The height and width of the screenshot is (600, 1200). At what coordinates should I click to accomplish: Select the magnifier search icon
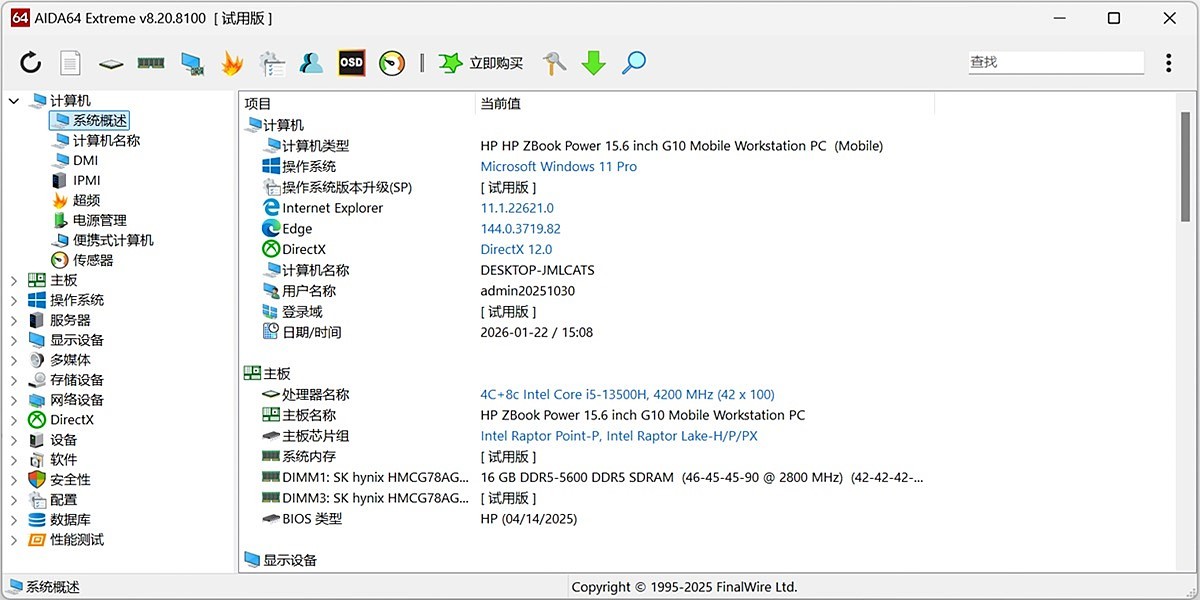click(x=633, y=62)
